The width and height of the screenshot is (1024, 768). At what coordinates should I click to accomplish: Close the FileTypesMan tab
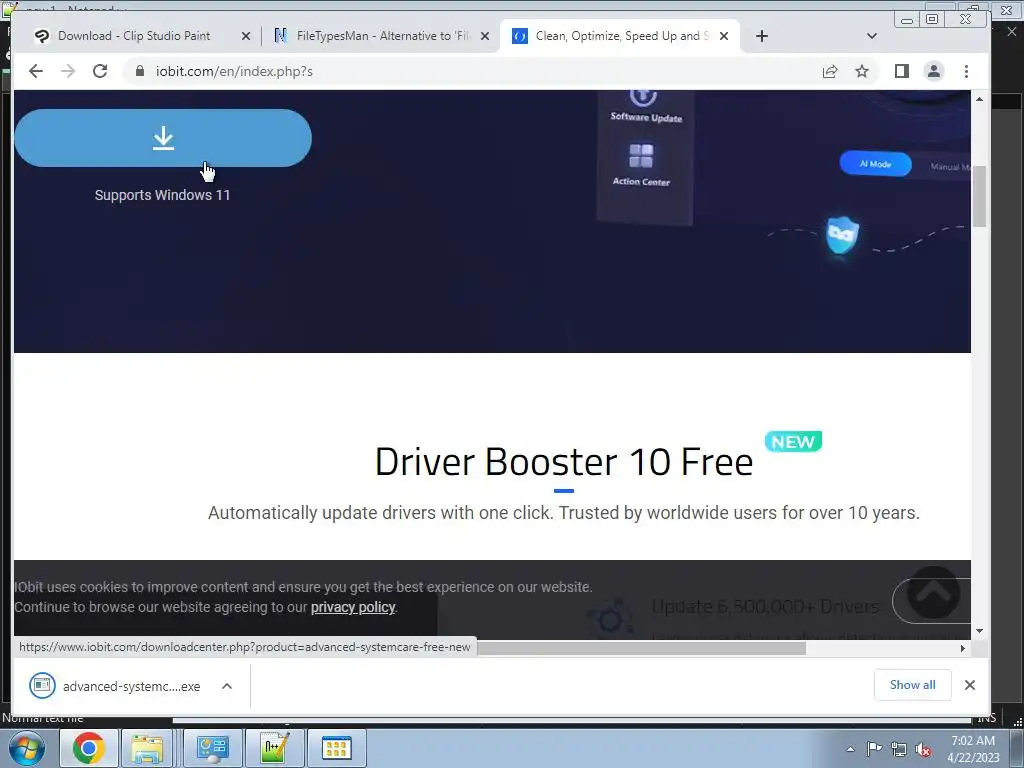(485, 37)
